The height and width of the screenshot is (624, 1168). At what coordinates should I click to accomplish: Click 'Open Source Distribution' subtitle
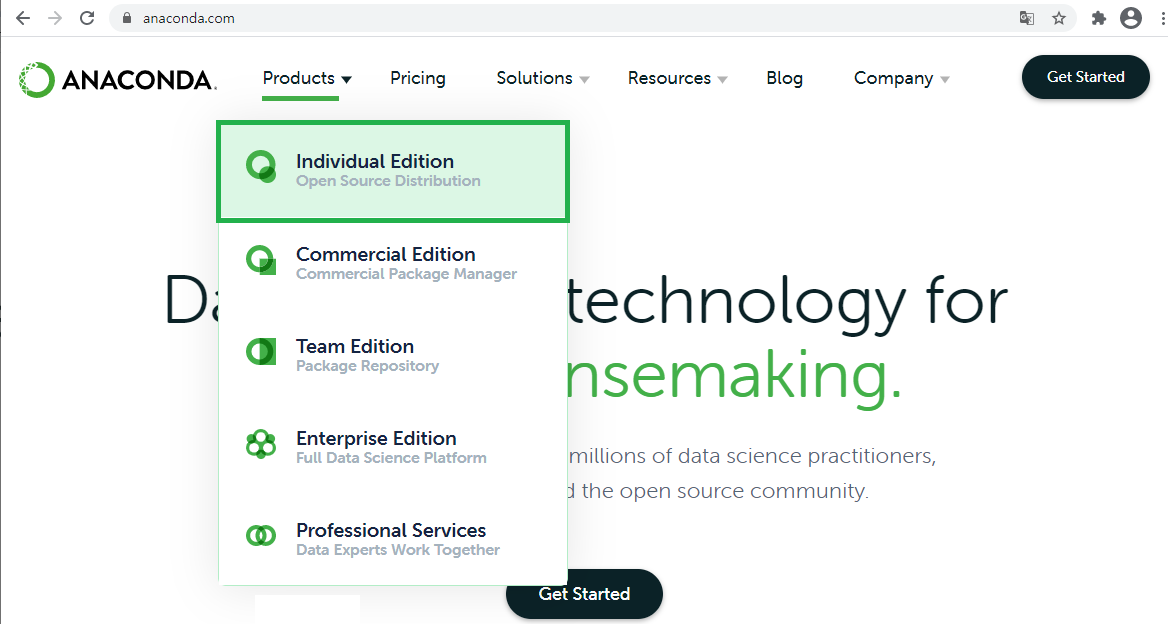388,181
